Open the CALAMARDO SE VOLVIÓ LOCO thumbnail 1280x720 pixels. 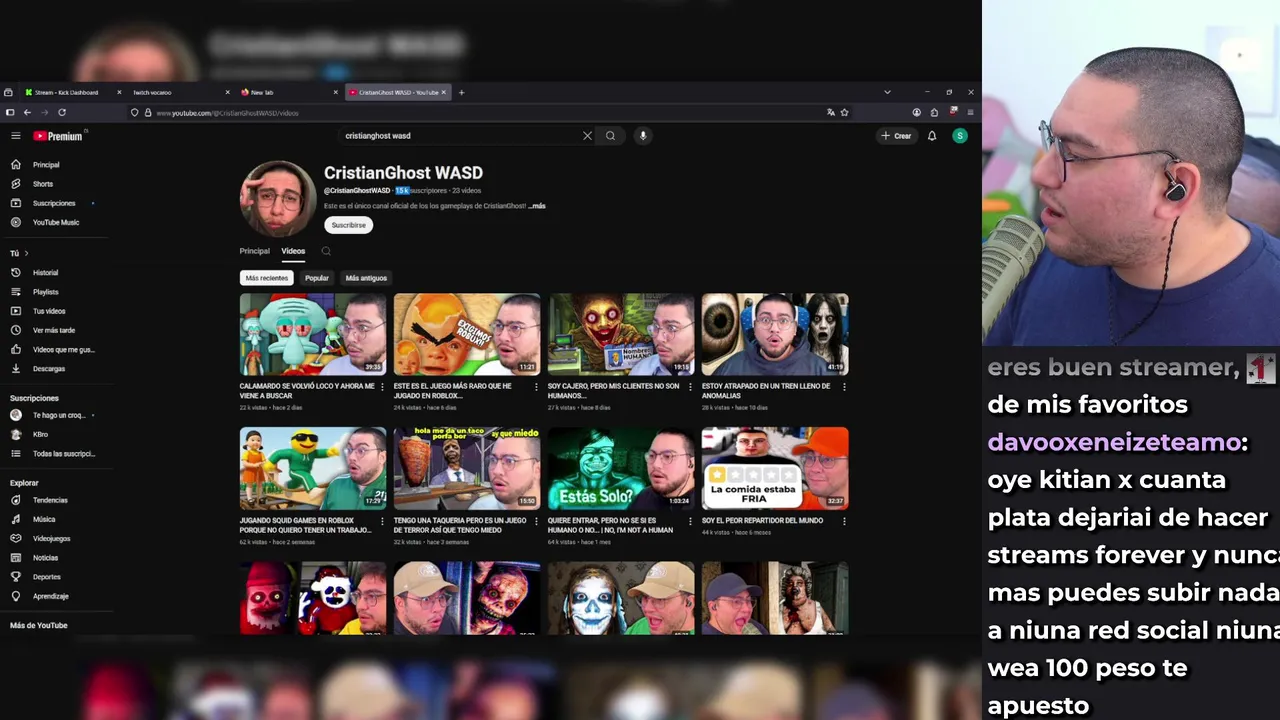pos(313,335)
